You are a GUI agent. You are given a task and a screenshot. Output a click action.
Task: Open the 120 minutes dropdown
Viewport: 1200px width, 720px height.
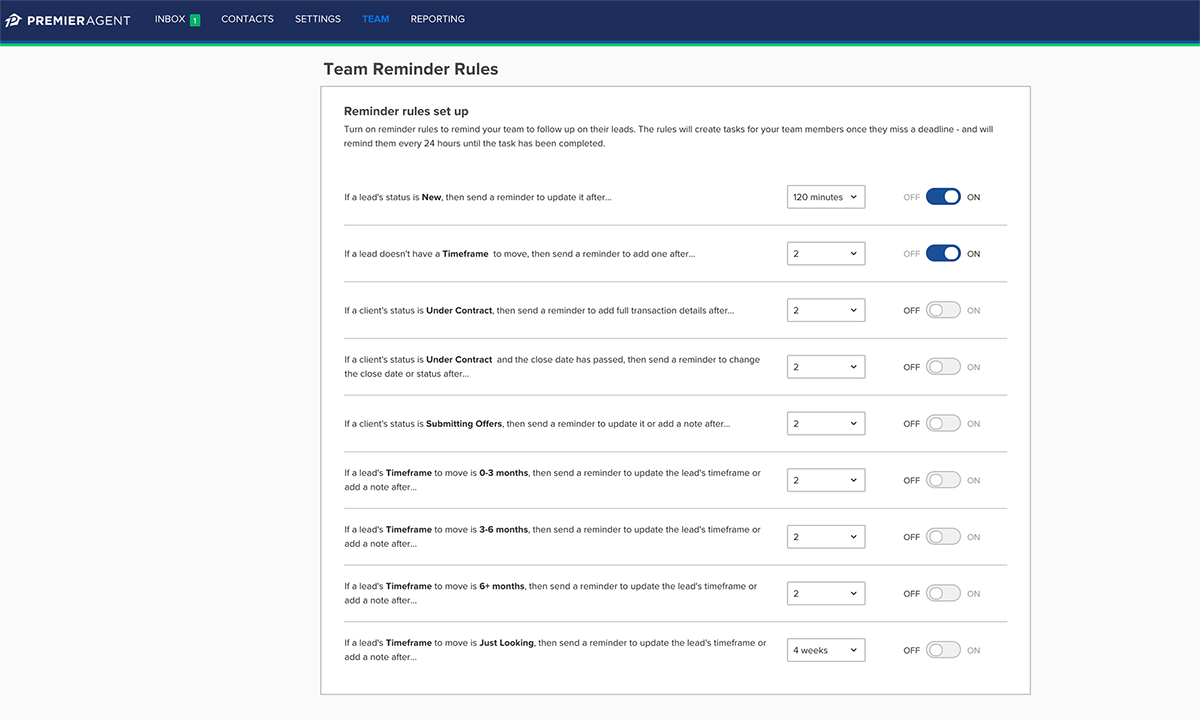(x=825, y=197)
